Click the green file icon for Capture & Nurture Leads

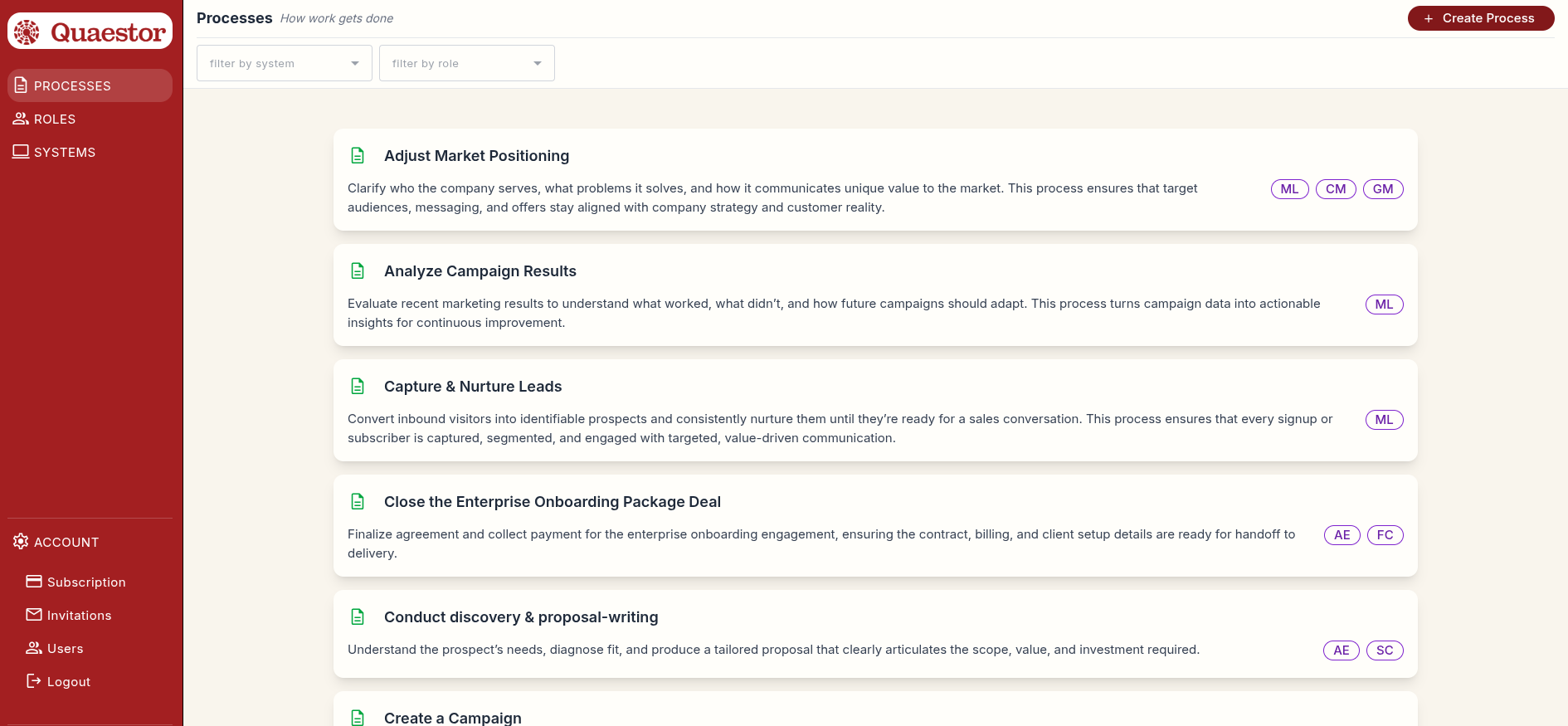(358, 386)
